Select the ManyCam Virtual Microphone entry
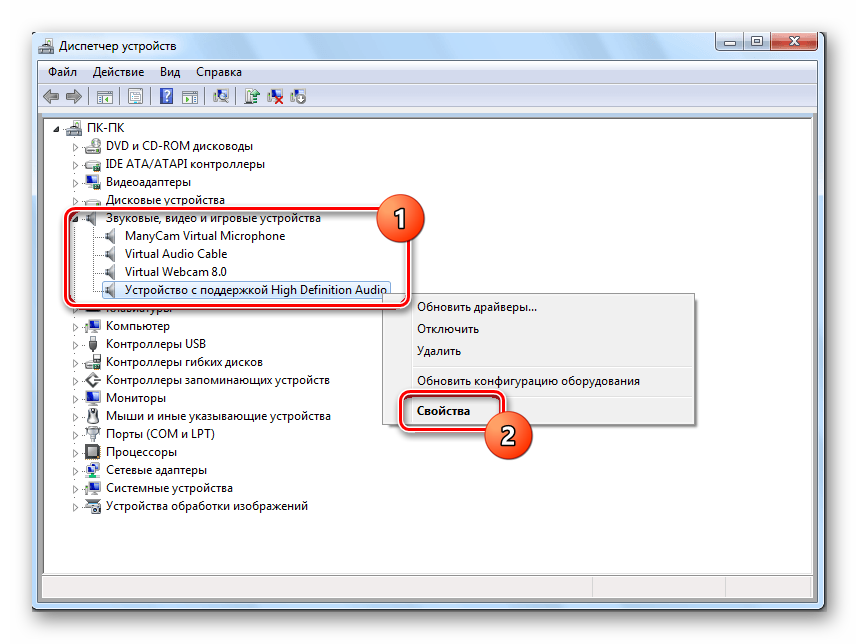859x644 pixels. pos(205,236)
